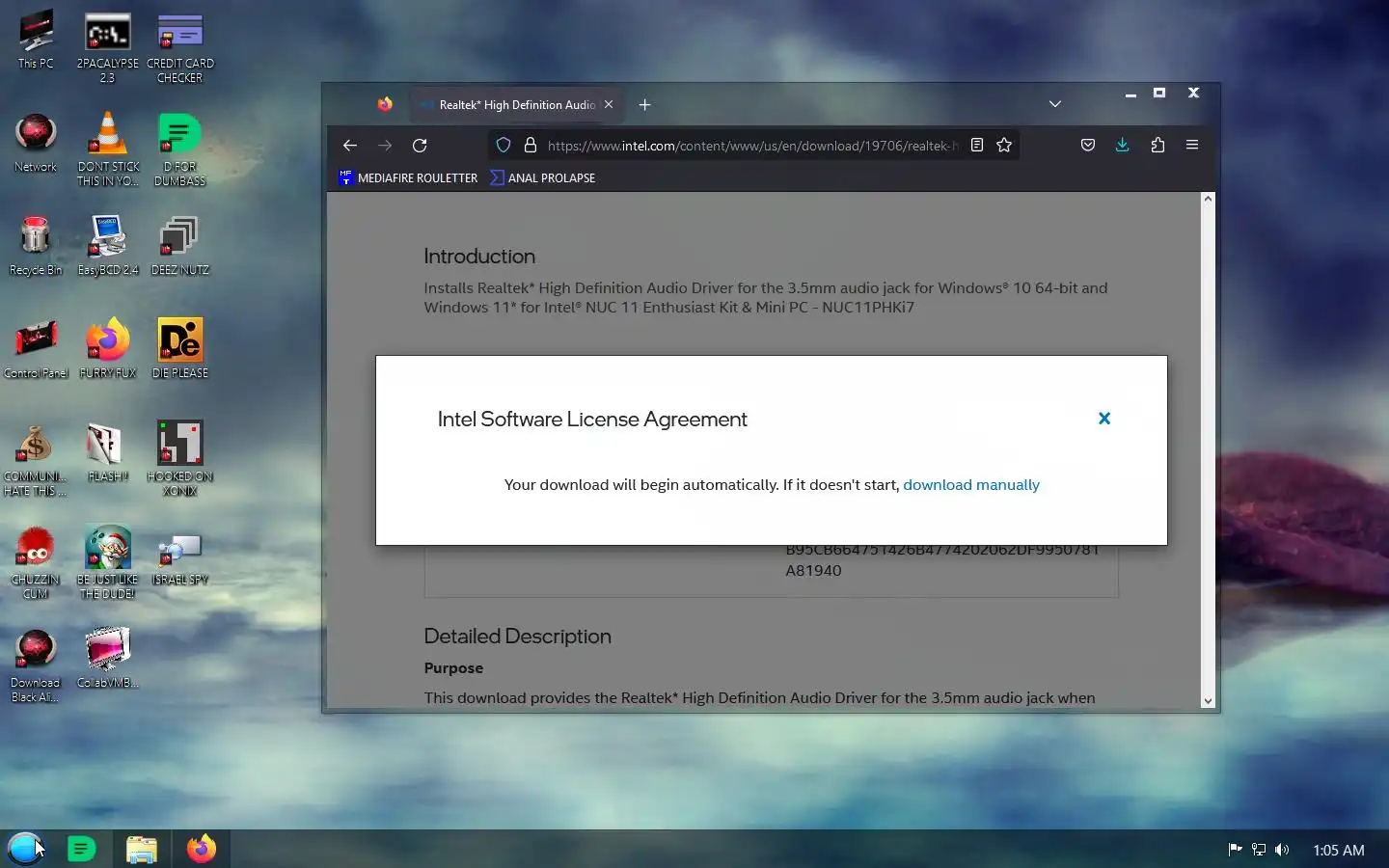Close the Realtek High Definition Audio tab
The width and height of the screenshot is (1389, 868).
click(x=609, y=104)
